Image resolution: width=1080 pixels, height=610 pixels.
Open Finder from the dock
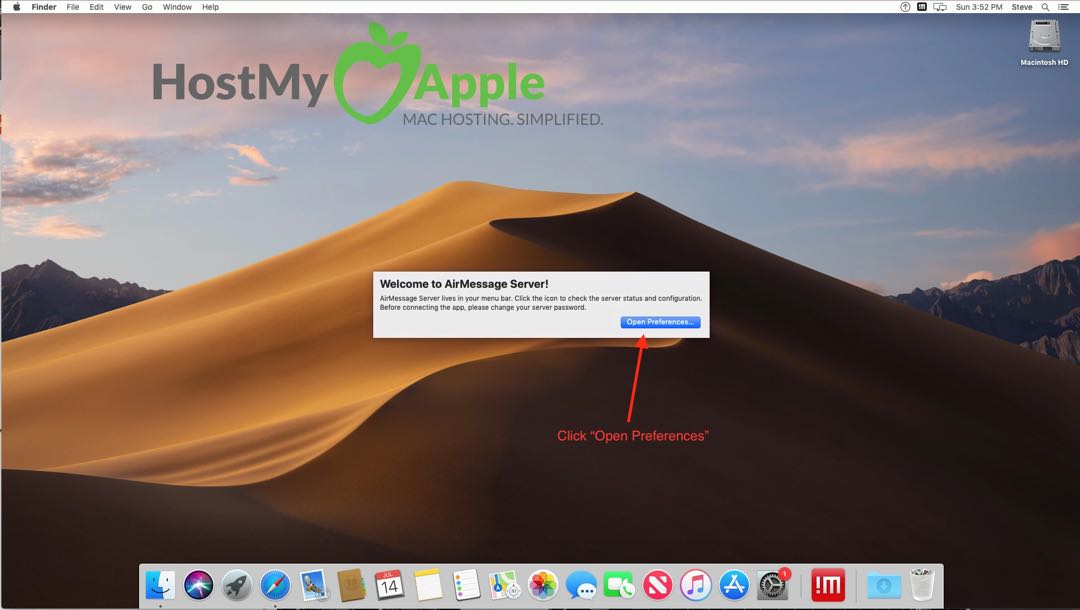(160, 585)
